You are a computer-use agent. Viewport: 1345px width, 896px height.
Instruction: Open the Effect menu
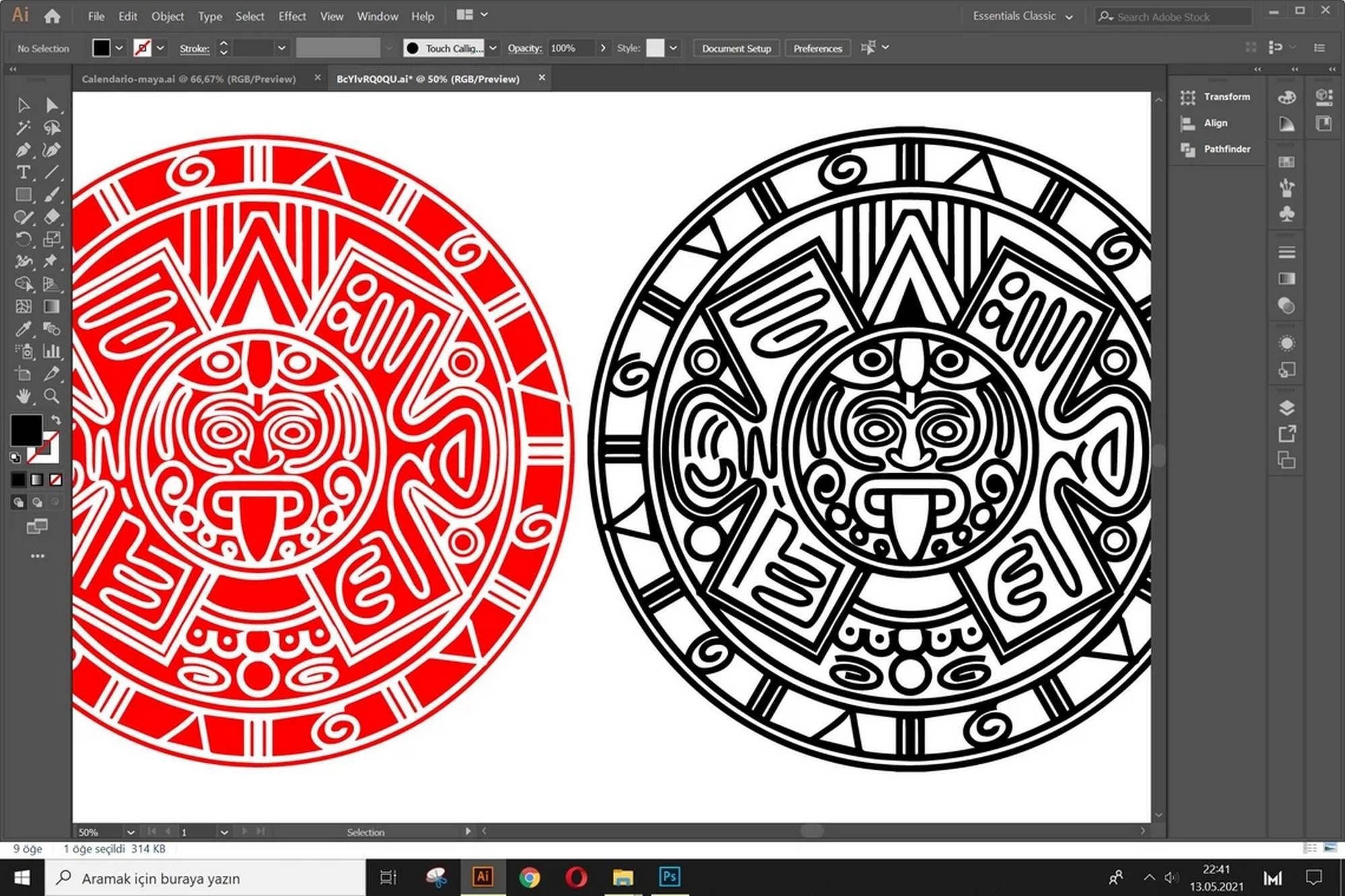[x=292, y=16]
